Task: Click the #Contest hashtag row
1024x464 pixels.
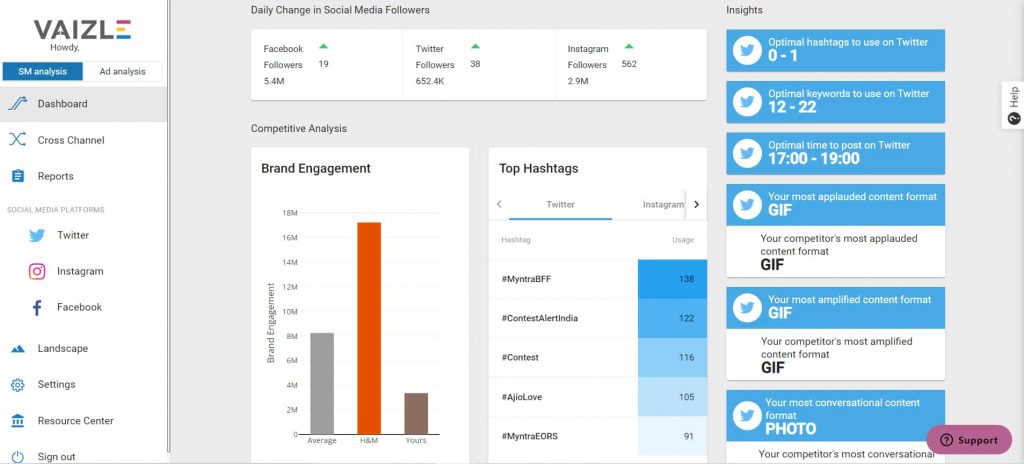Action: coord(598,357)
